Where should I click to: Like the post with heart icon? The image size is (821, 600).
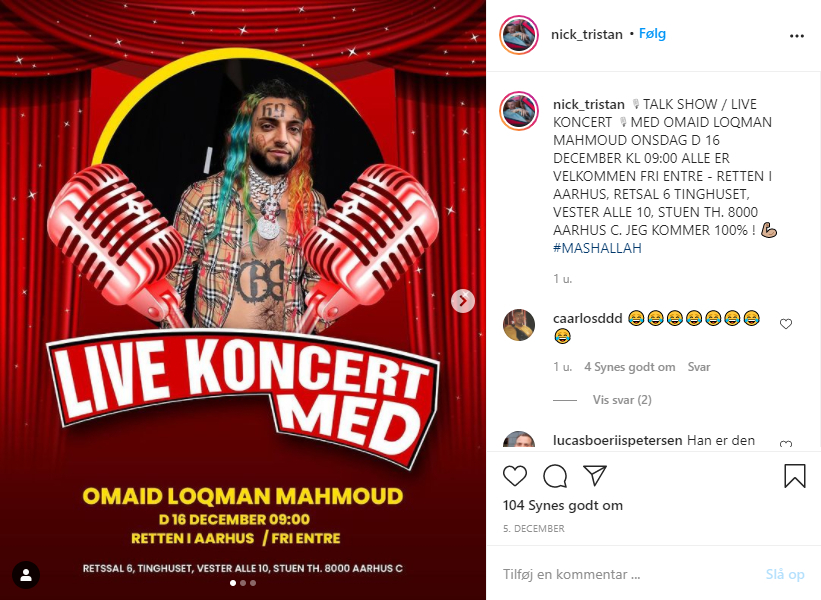pyautogui.click(x=515, y=476)
